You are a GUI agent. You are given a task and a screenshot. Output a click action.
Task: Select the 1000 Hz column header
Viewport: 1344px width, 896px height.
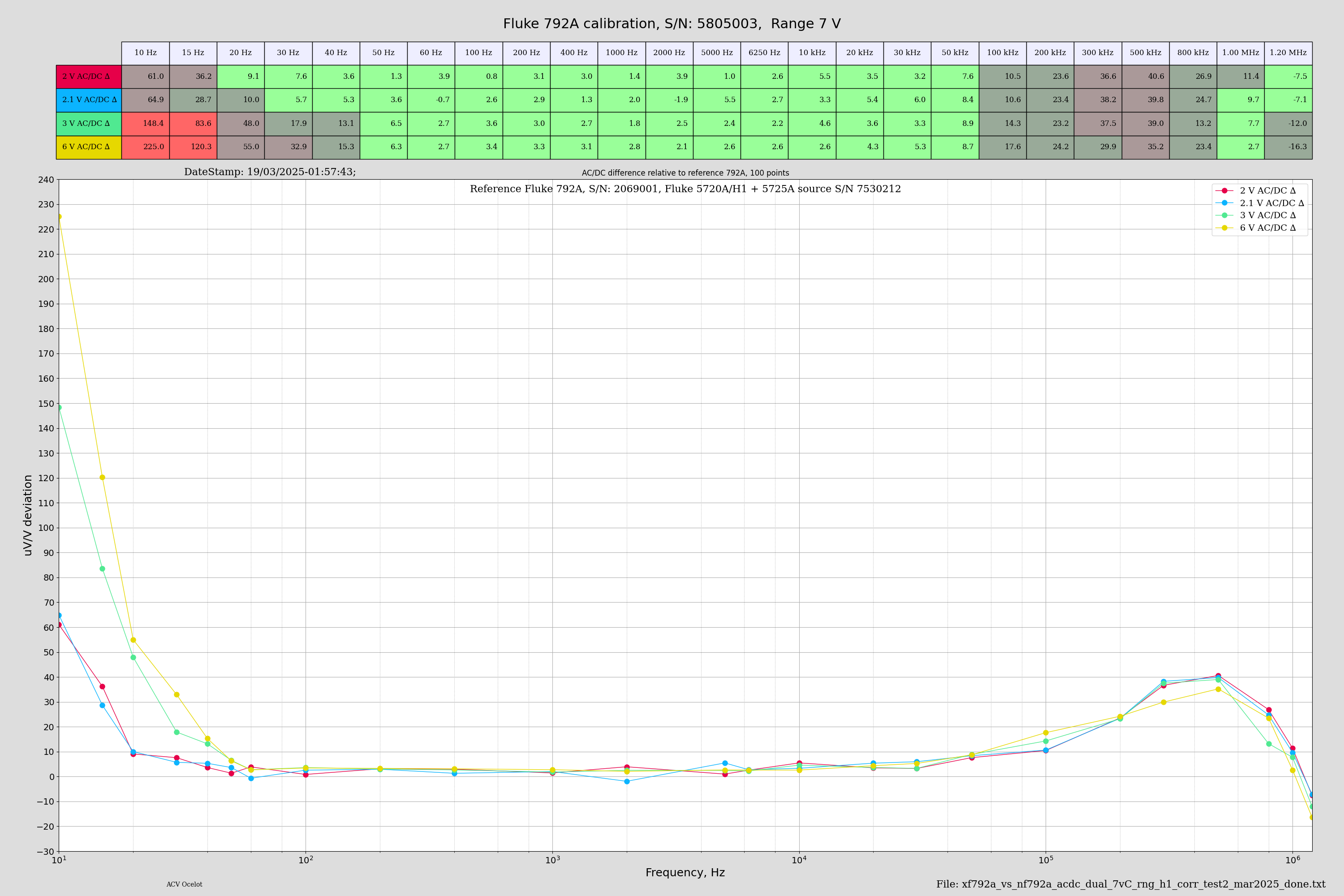622,53
